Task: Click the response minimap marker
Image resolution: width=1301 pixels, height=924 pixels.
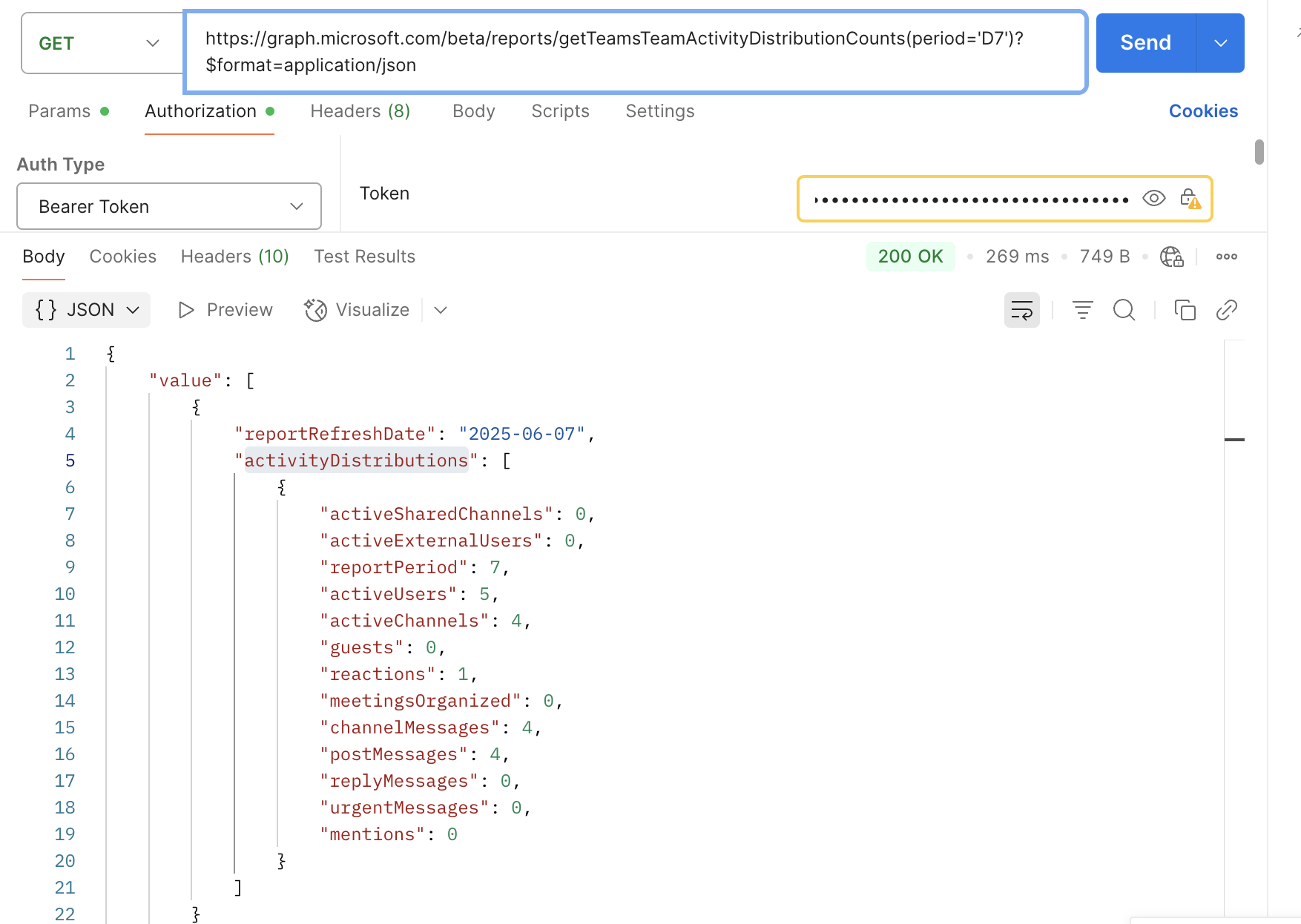Action: (x=1234, y=440)
